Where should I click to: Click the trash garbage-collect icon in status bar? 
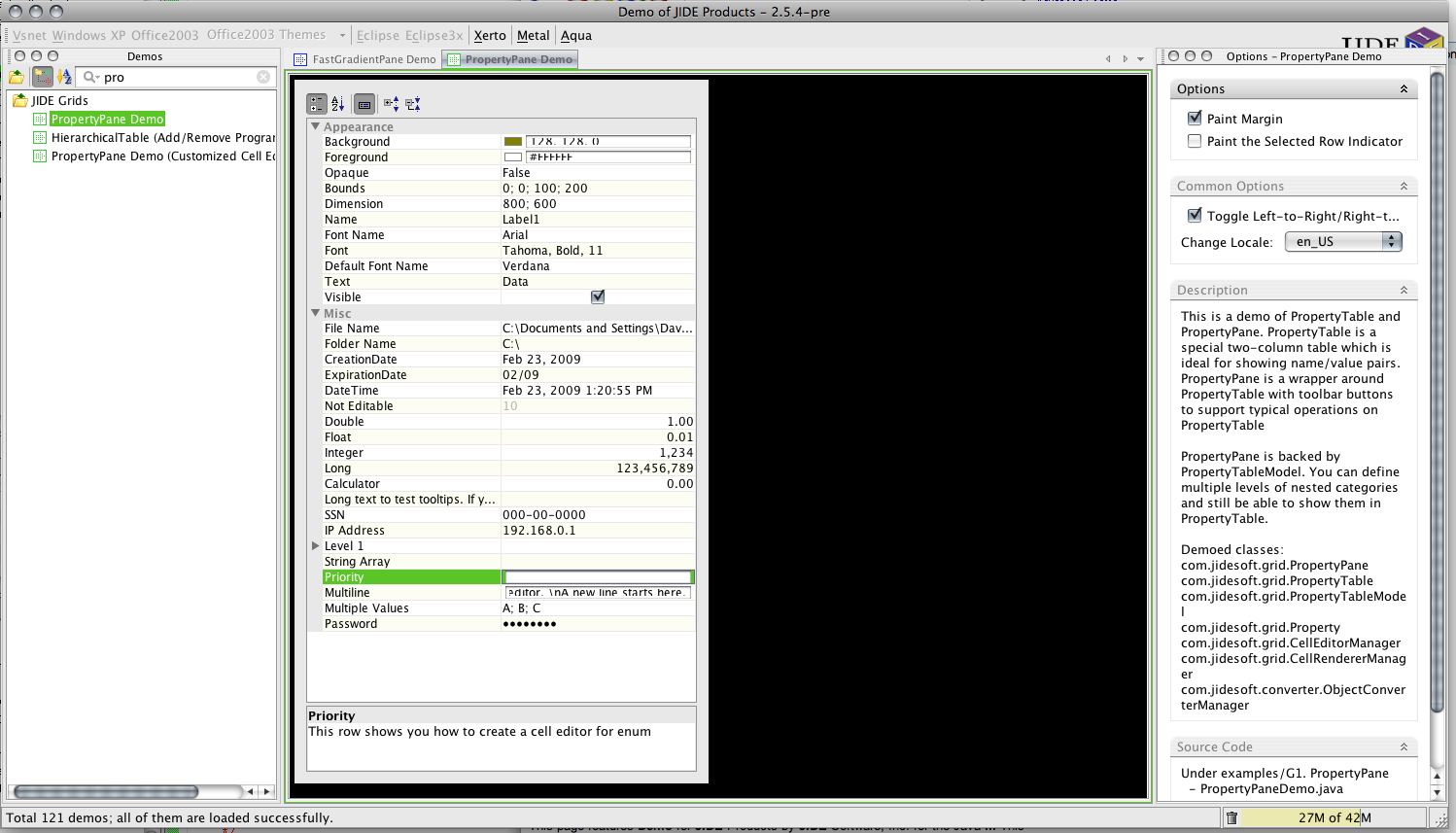(1231, 817)
